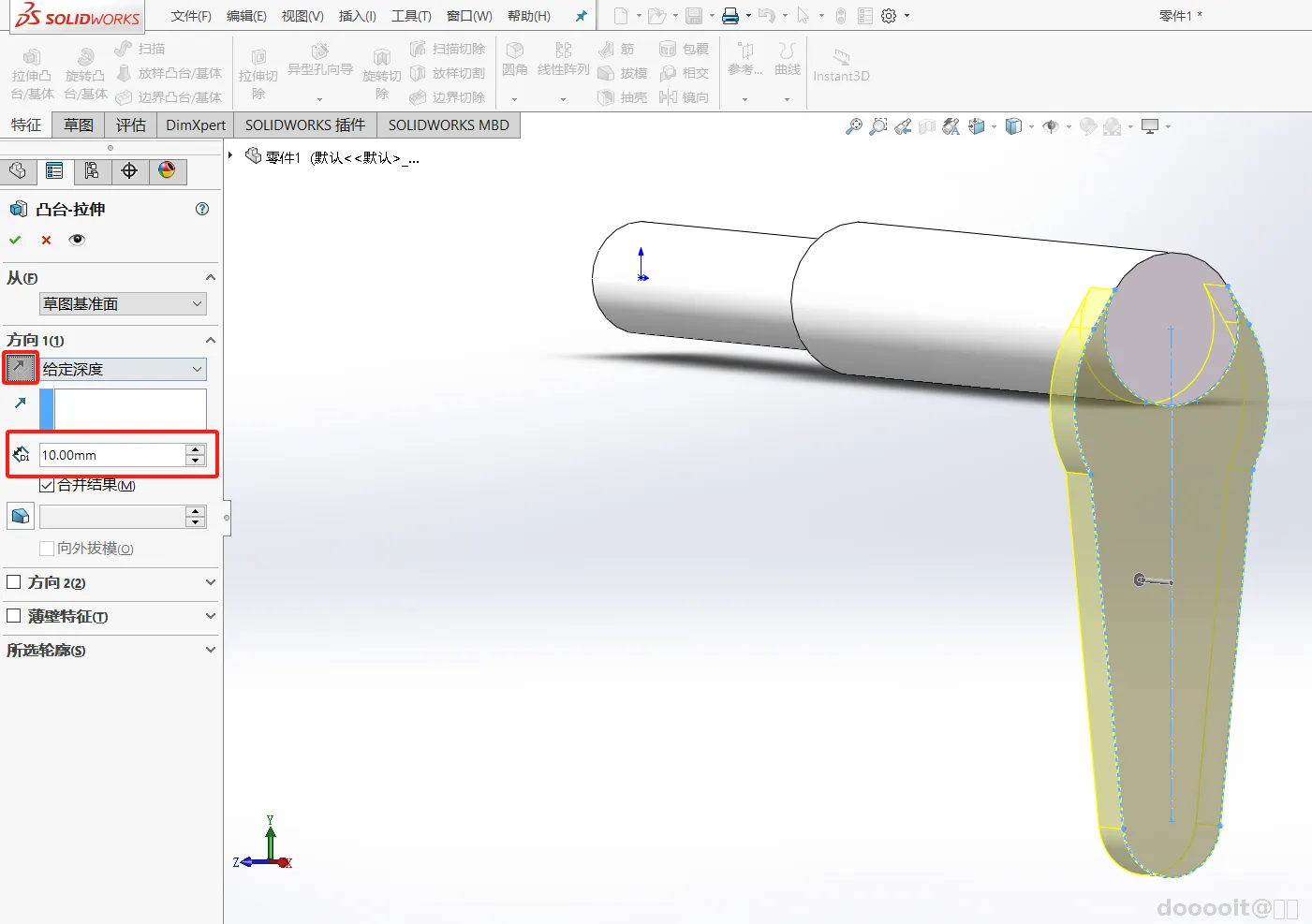Open the 给定深度 end condition dropdown
Screen dimensions: 1312x924
(x=123, y=369)
